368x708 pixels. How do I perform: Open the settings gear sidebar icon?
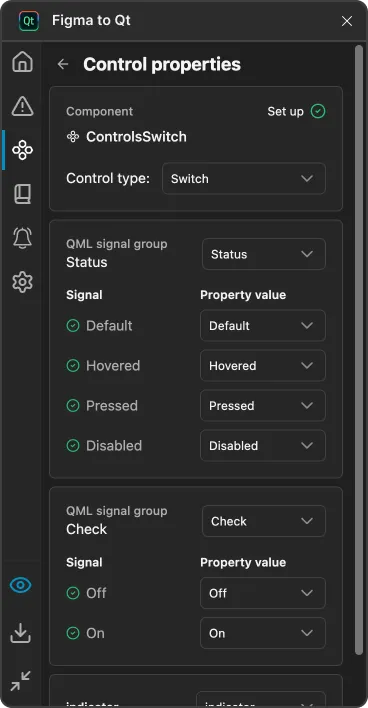click(23, 282)
